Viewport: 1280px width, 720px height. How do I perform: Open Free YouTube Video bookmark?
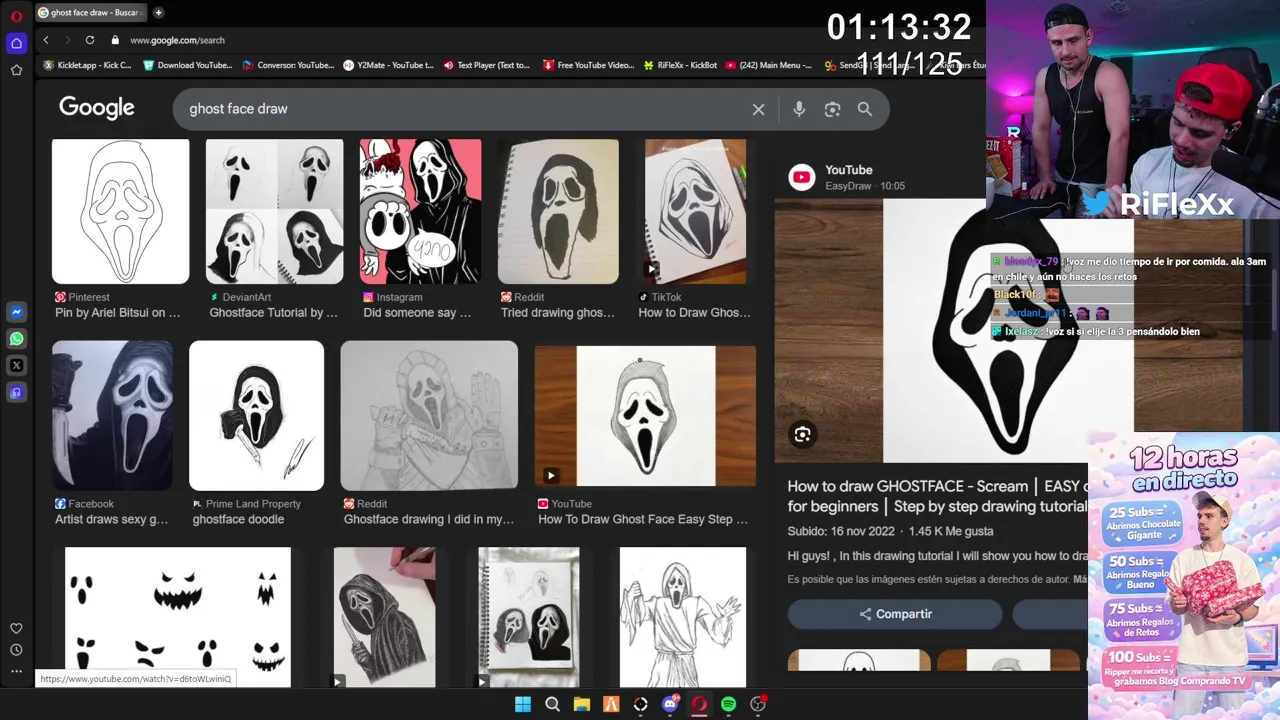pyautogui.click(x=588, y=65)
